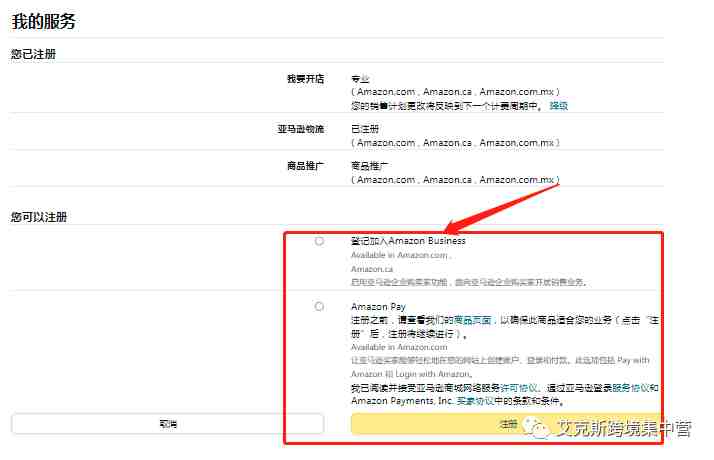Select the Amazon Pay radio button
This screenshot has width=714, height=460.
(x=319, y=306)
